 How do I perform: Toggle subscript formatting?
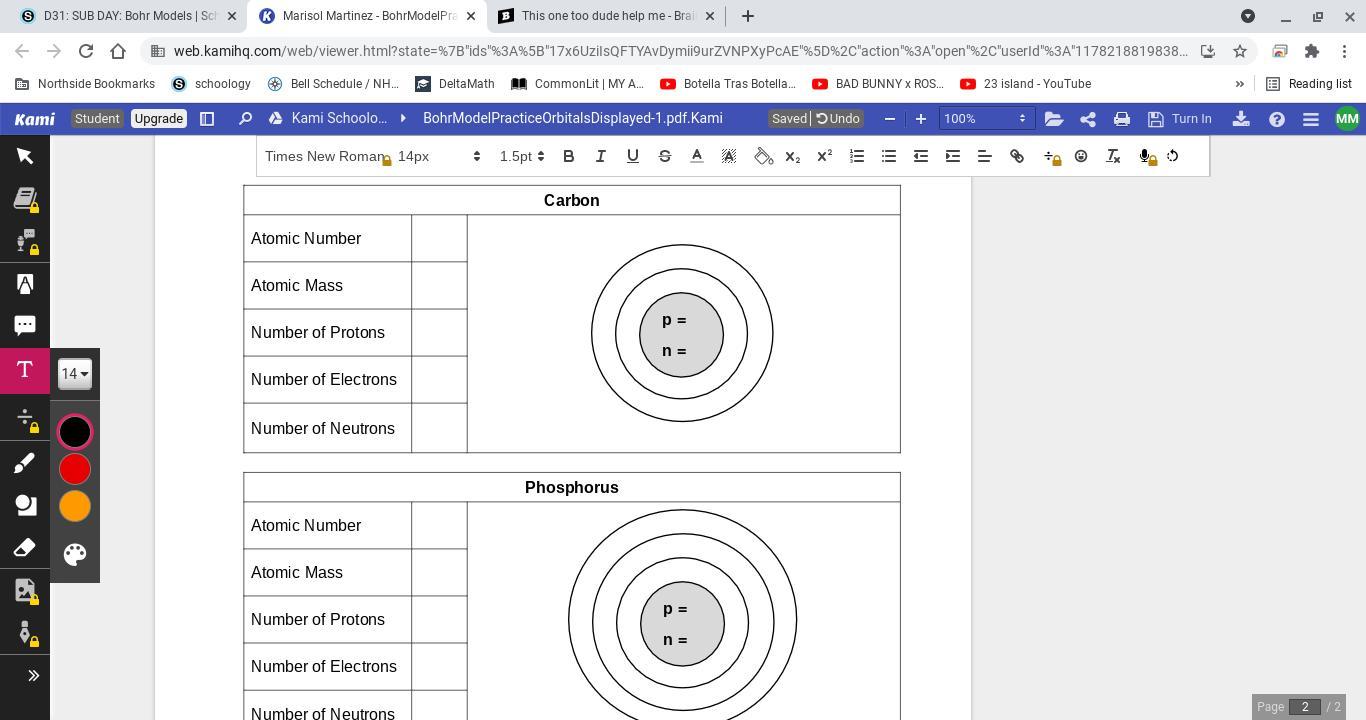point(792,156)
